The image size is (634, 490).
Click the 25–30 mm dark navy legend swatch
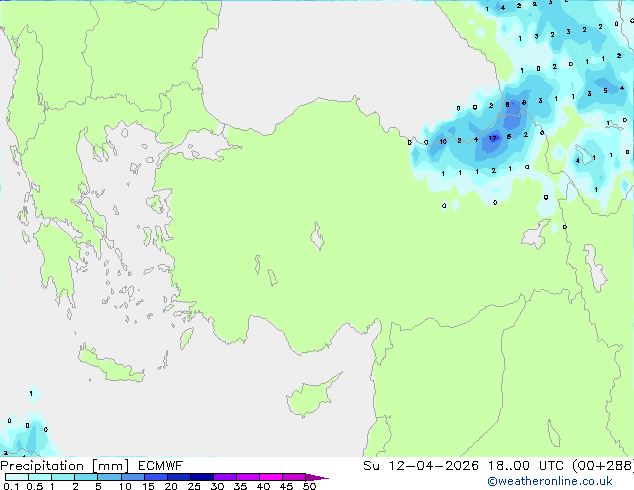202,477
